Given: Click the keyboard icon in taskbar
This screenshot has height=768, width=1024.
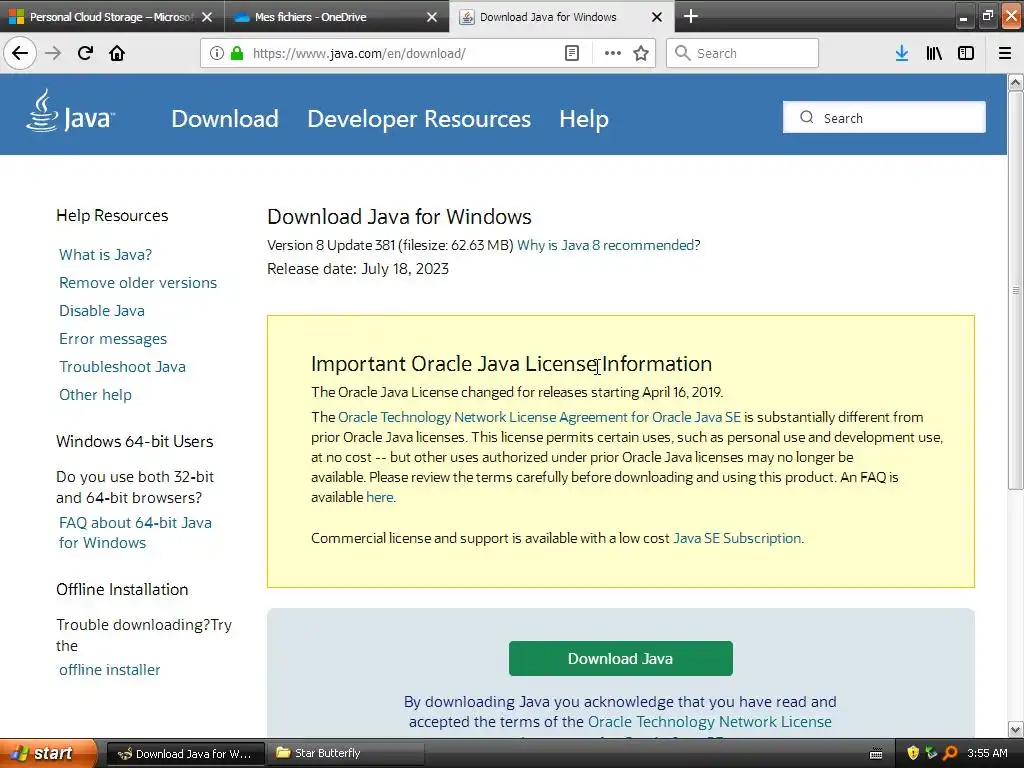Looking at the screenshot, I should coord(876,754).
